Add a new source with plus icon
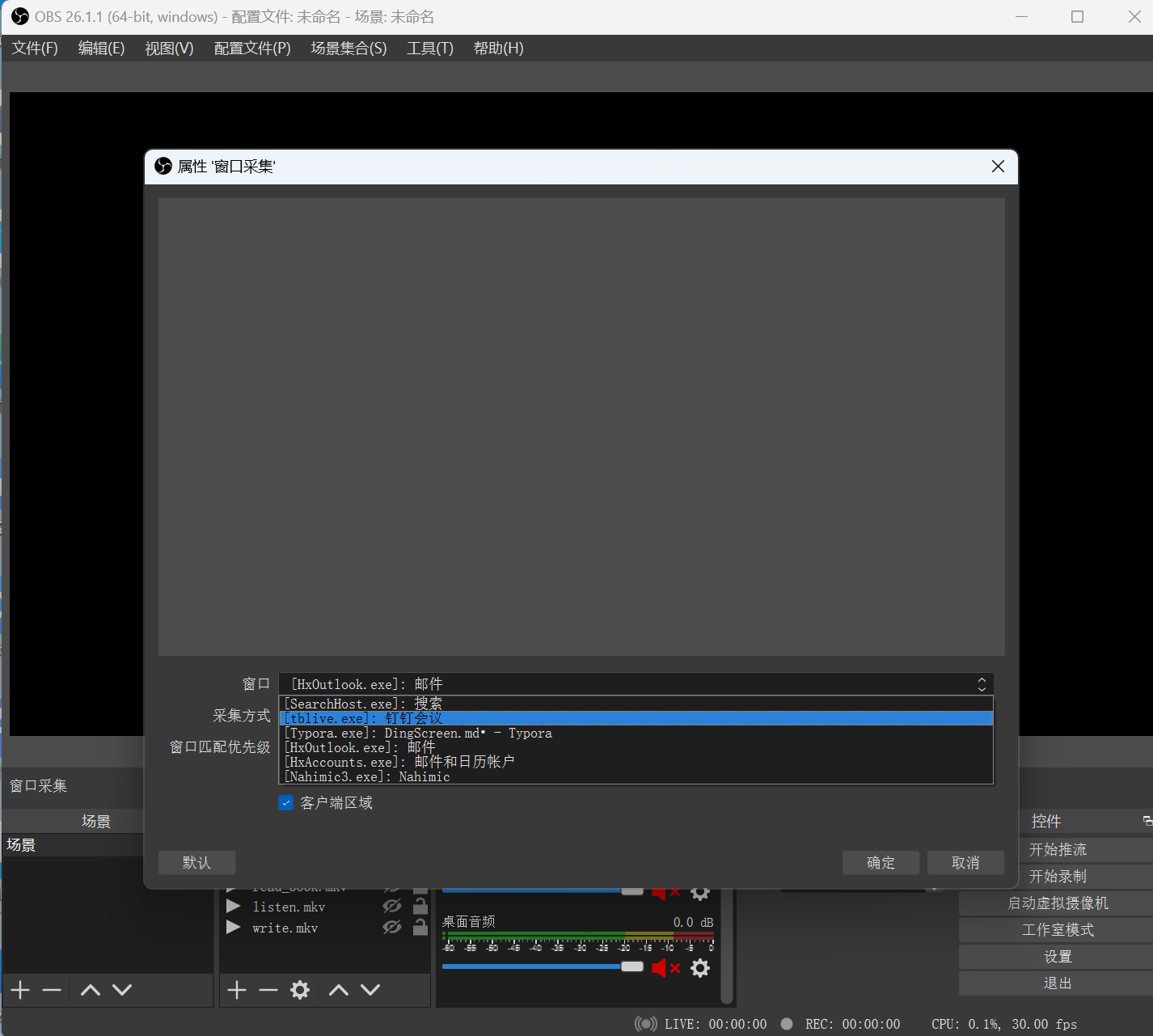This screenshot has height=1036, width=1153. pyautogui.click(x=237, y=990)
